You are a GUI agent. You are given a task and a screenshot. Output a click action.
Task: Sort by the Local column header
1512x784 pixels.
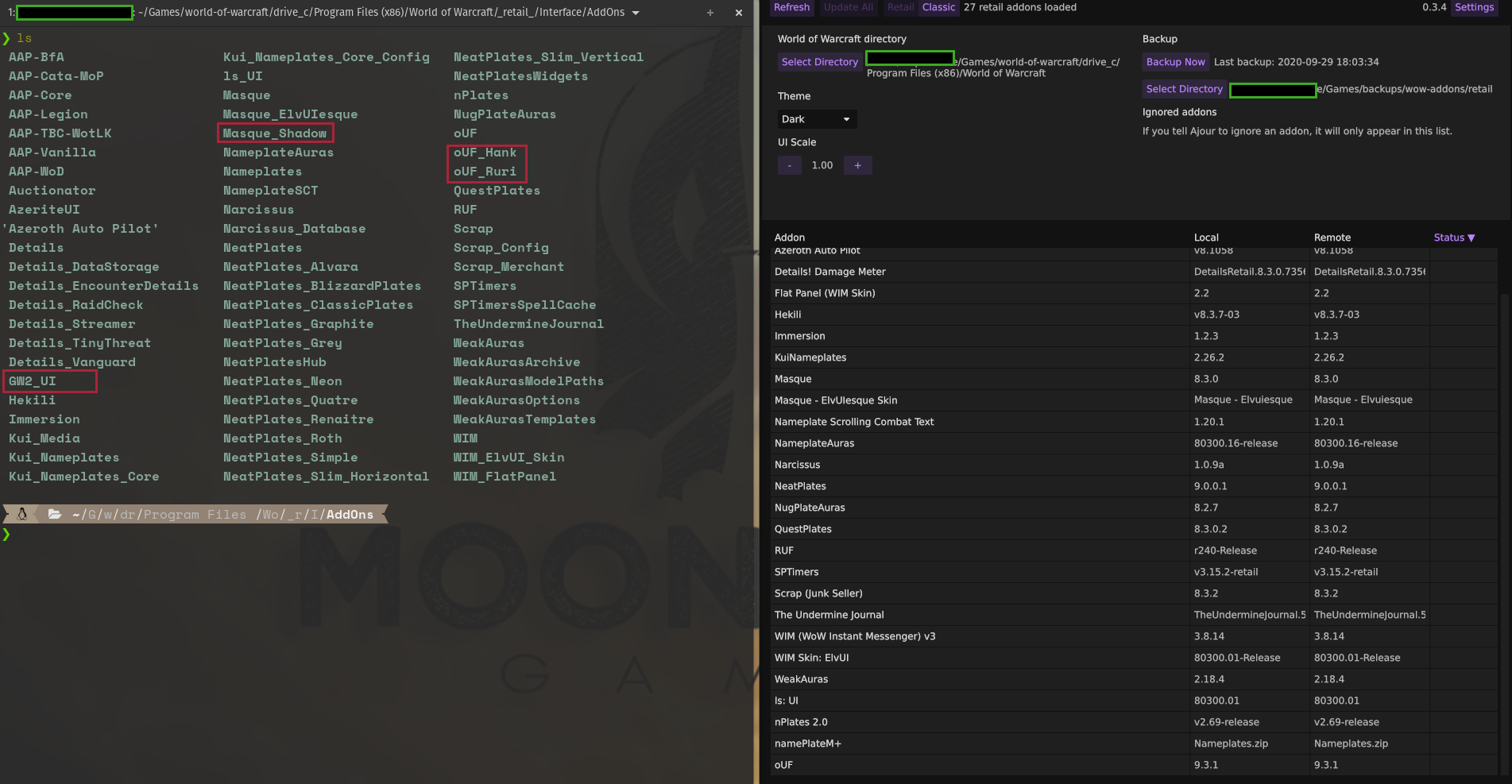click(x=1206, y=238)
